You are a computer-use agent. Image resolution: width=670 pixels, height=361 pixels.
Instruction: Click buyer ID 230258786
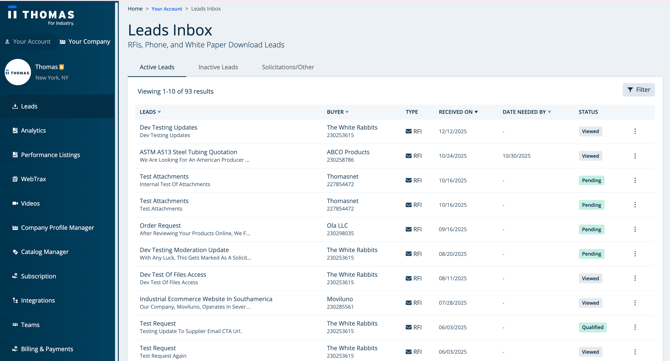click(340, 160)
